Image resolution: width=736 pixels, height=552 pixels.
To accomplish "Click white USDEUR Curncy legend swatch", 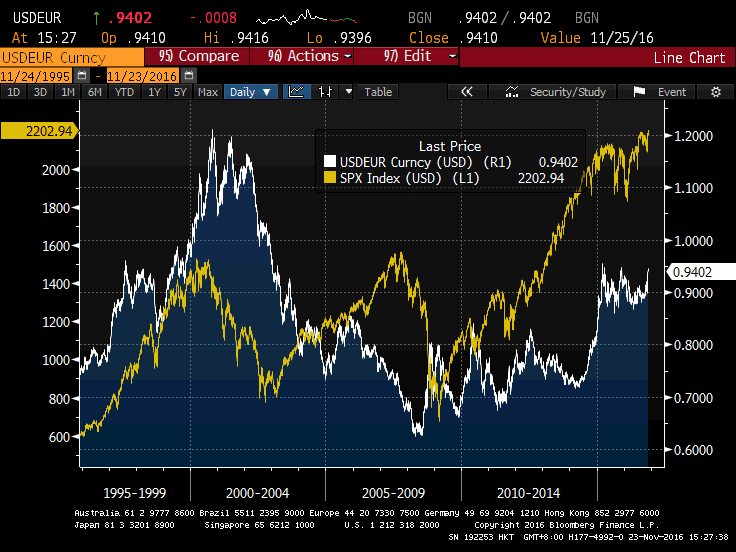I will (x=330, y=162).
